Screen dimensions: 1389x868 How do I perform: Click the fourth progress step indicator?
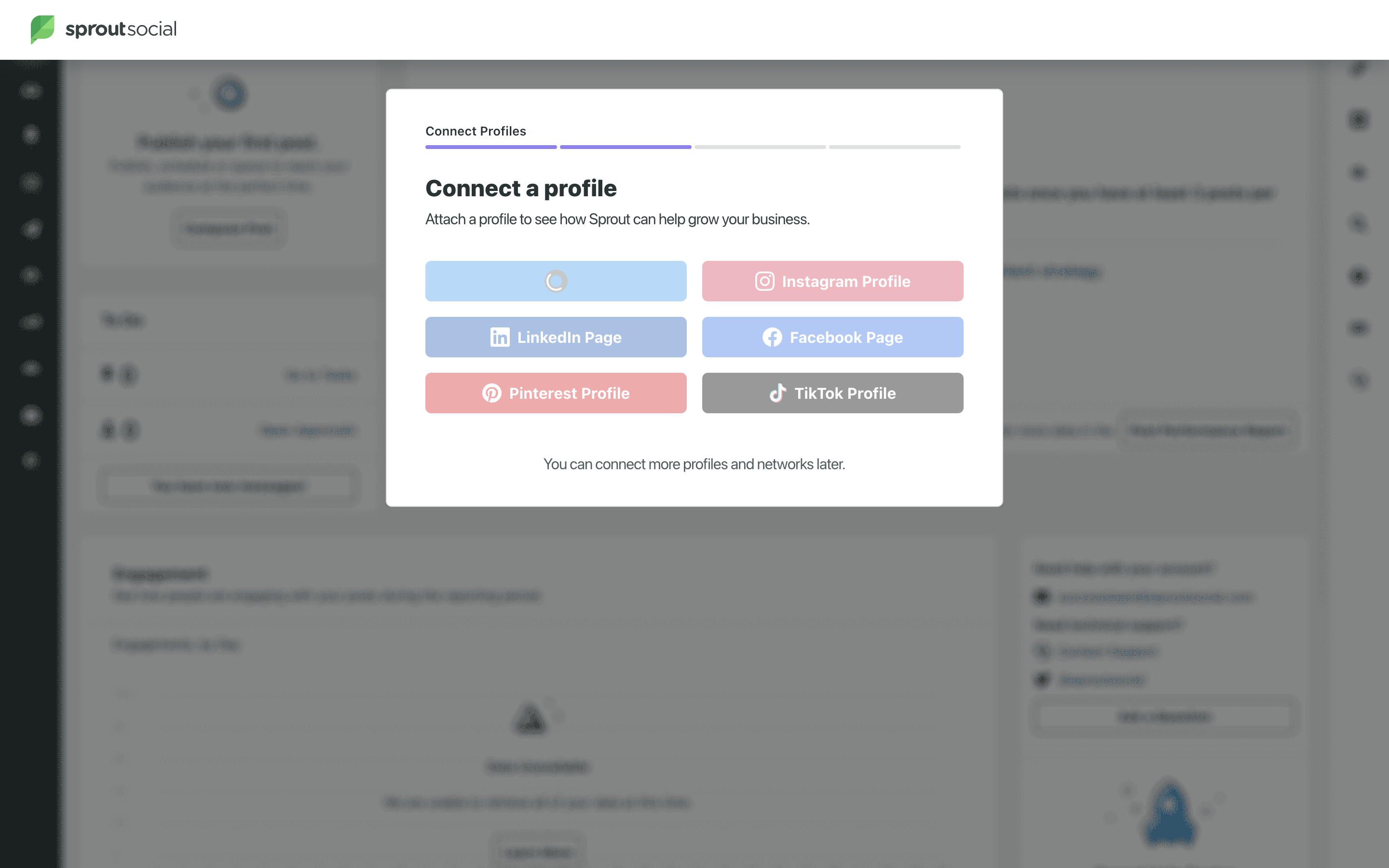pyautogui.click(x=896, y=147)
